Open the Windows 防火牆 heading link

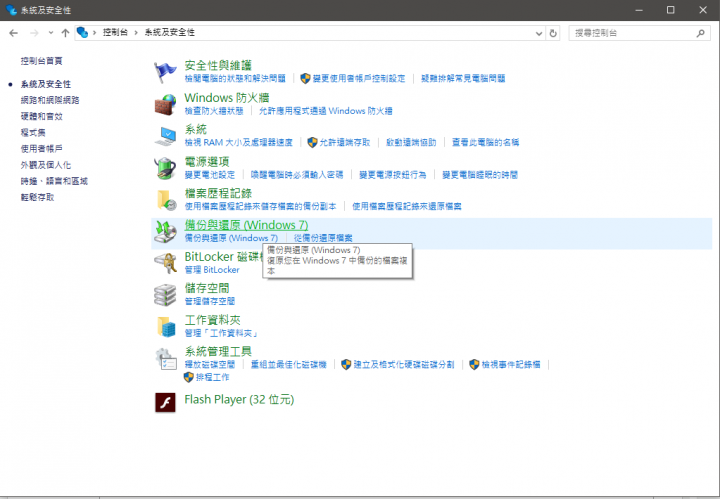[227, 97]
